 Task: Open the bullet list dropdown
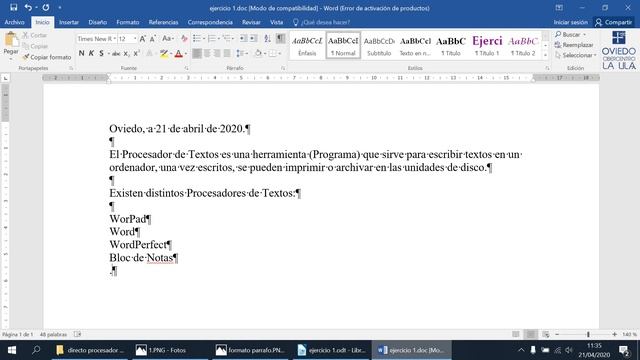(204, 39)
